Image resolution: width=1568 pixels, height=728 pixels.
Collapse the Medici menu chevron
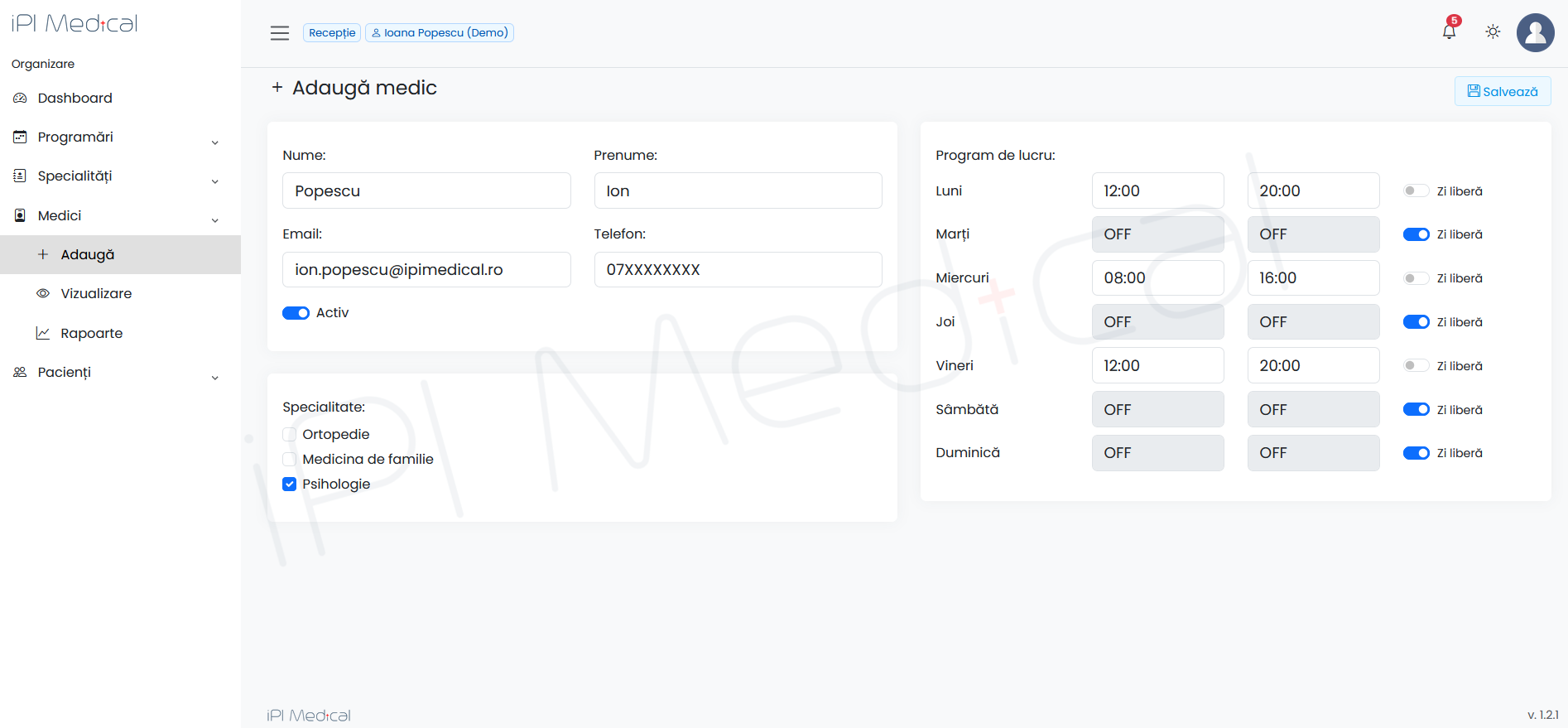215,220
